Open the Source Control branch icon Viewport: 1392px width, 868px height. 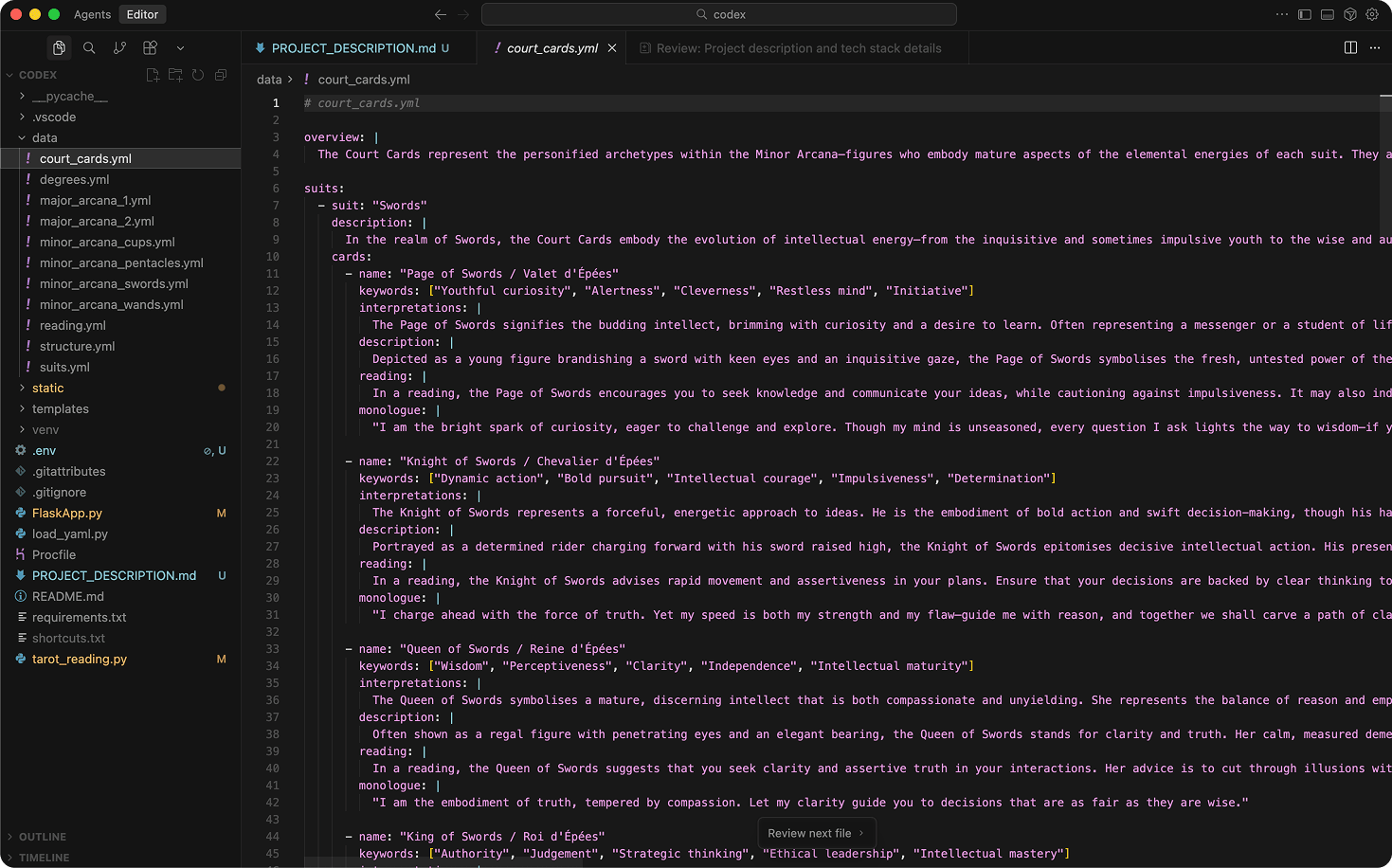point(119,46)
